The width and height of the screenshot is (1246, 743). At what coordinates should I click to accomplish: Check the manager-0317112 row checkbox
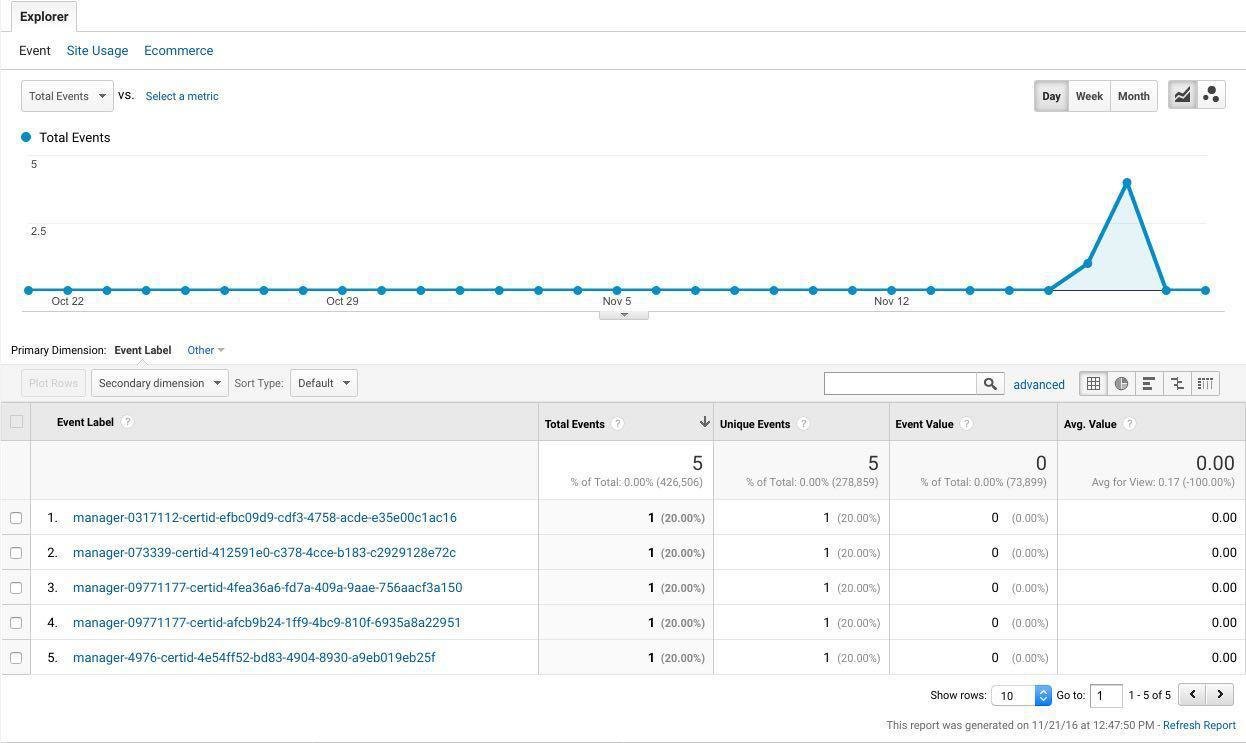click(16, 518)
